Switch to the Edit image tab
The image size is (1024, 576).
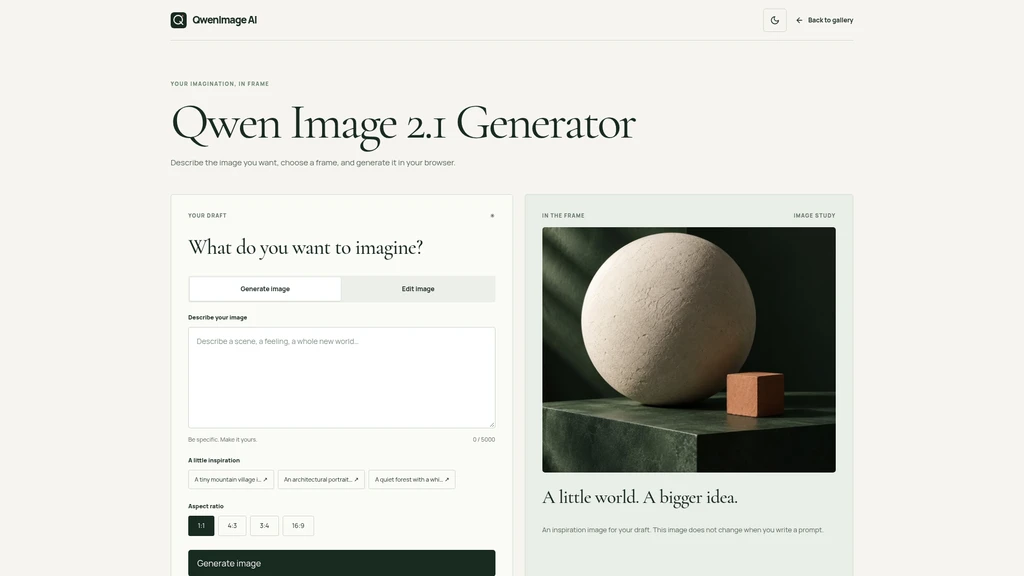[x=418, y=289]
